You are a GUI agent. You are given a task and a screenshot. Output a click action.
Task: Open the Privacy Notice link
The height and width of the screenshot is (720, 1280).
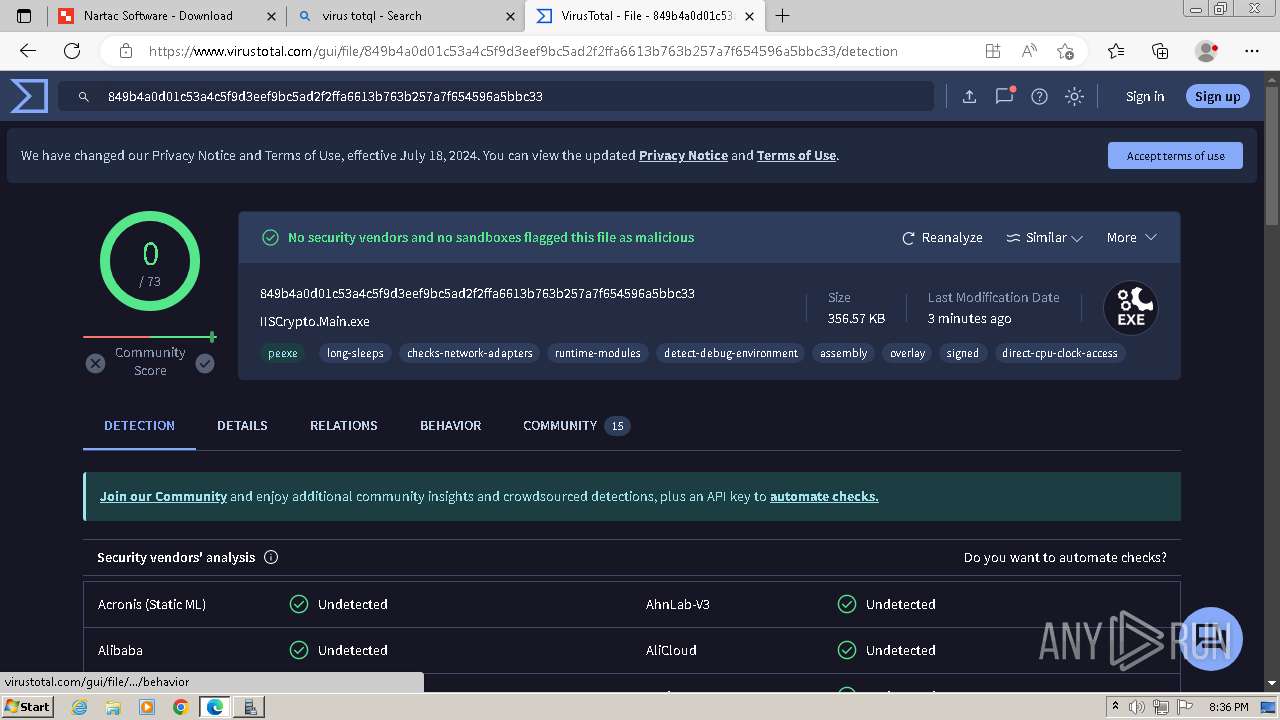click(683, 155)
